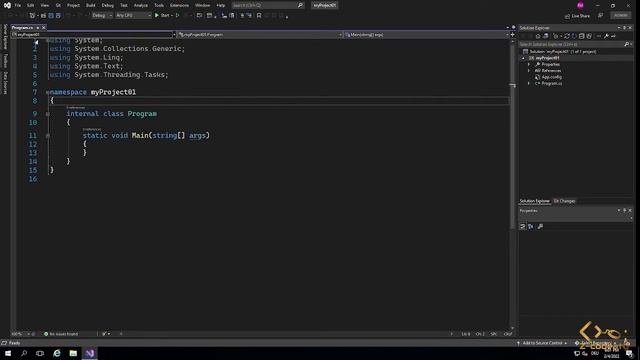
Task: Open the Edit menu
Action: point(31,5)
